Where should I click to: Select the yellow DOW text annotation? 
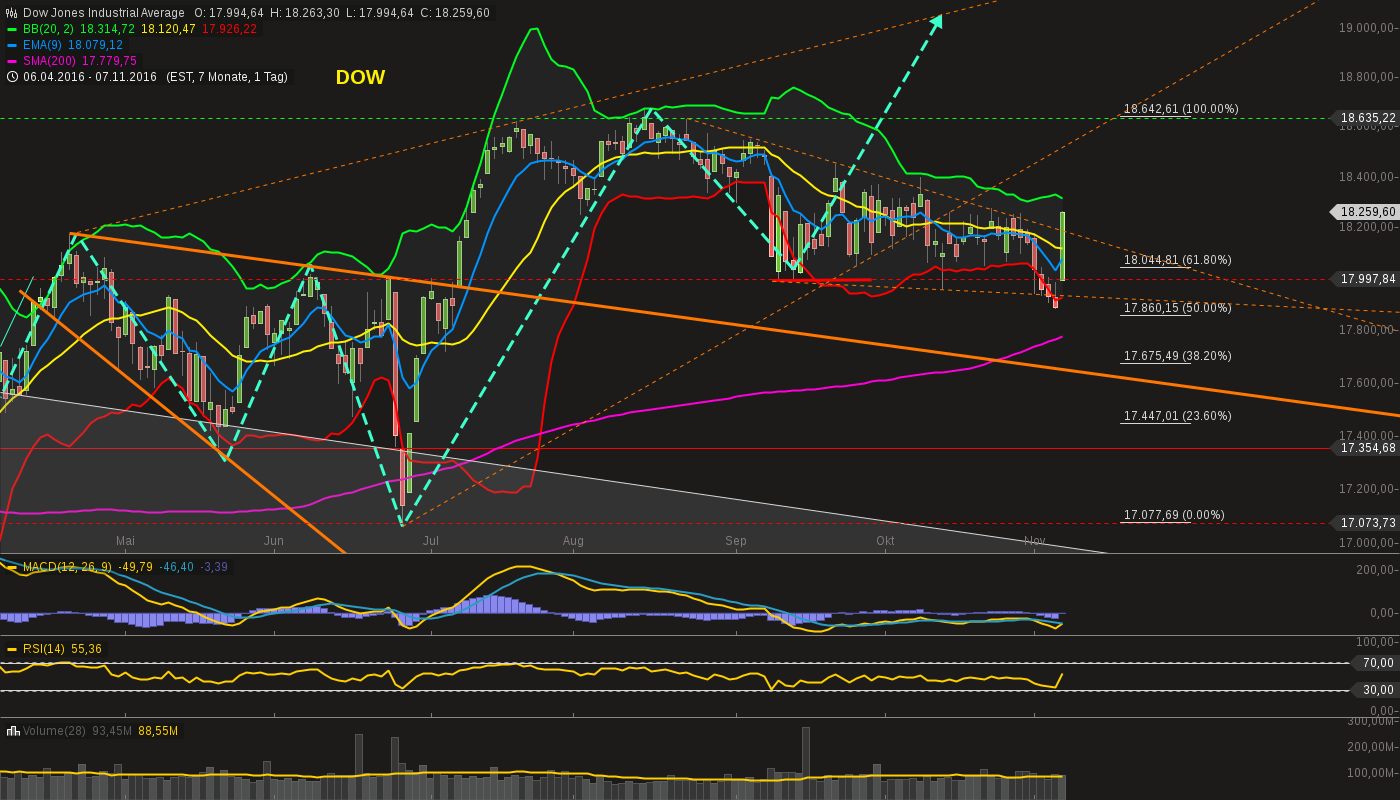tap(360, 77)
